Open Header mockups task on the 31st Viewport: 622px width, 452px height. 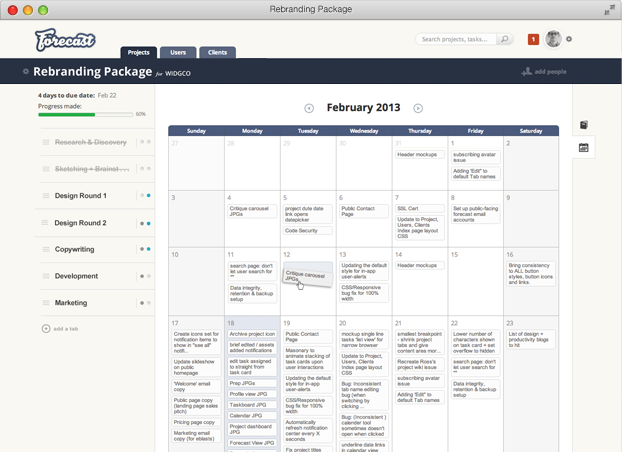coord(420,154)
